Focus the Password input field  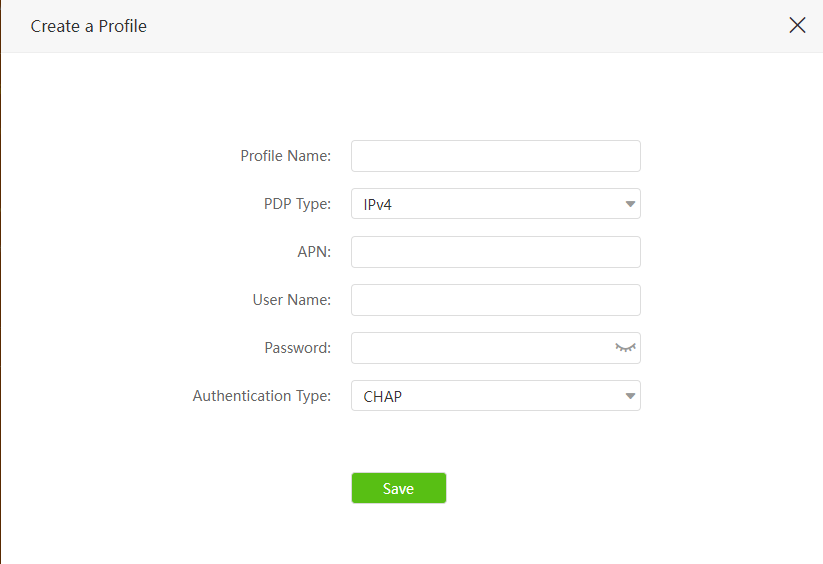[480, 348]
